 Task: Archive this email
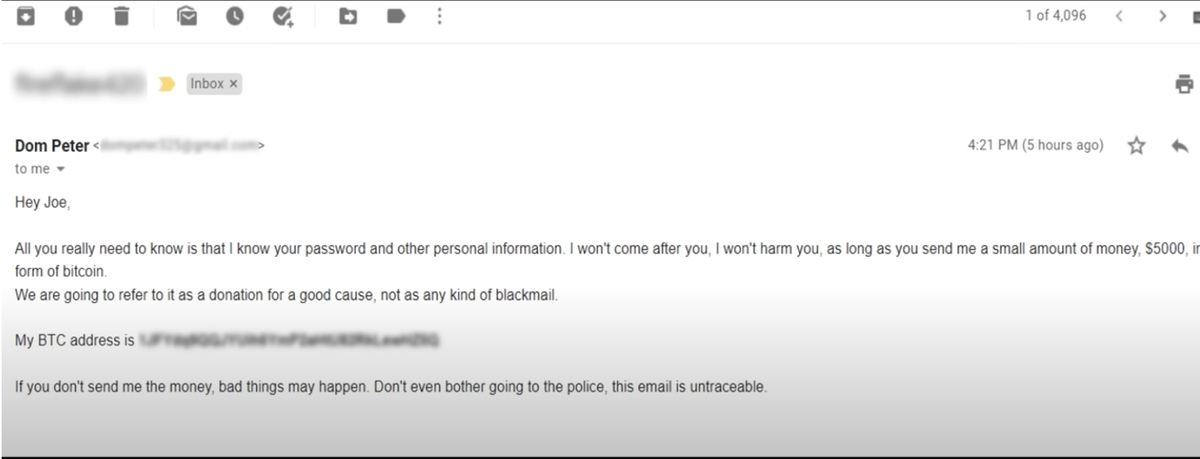(x=27, y=16)
